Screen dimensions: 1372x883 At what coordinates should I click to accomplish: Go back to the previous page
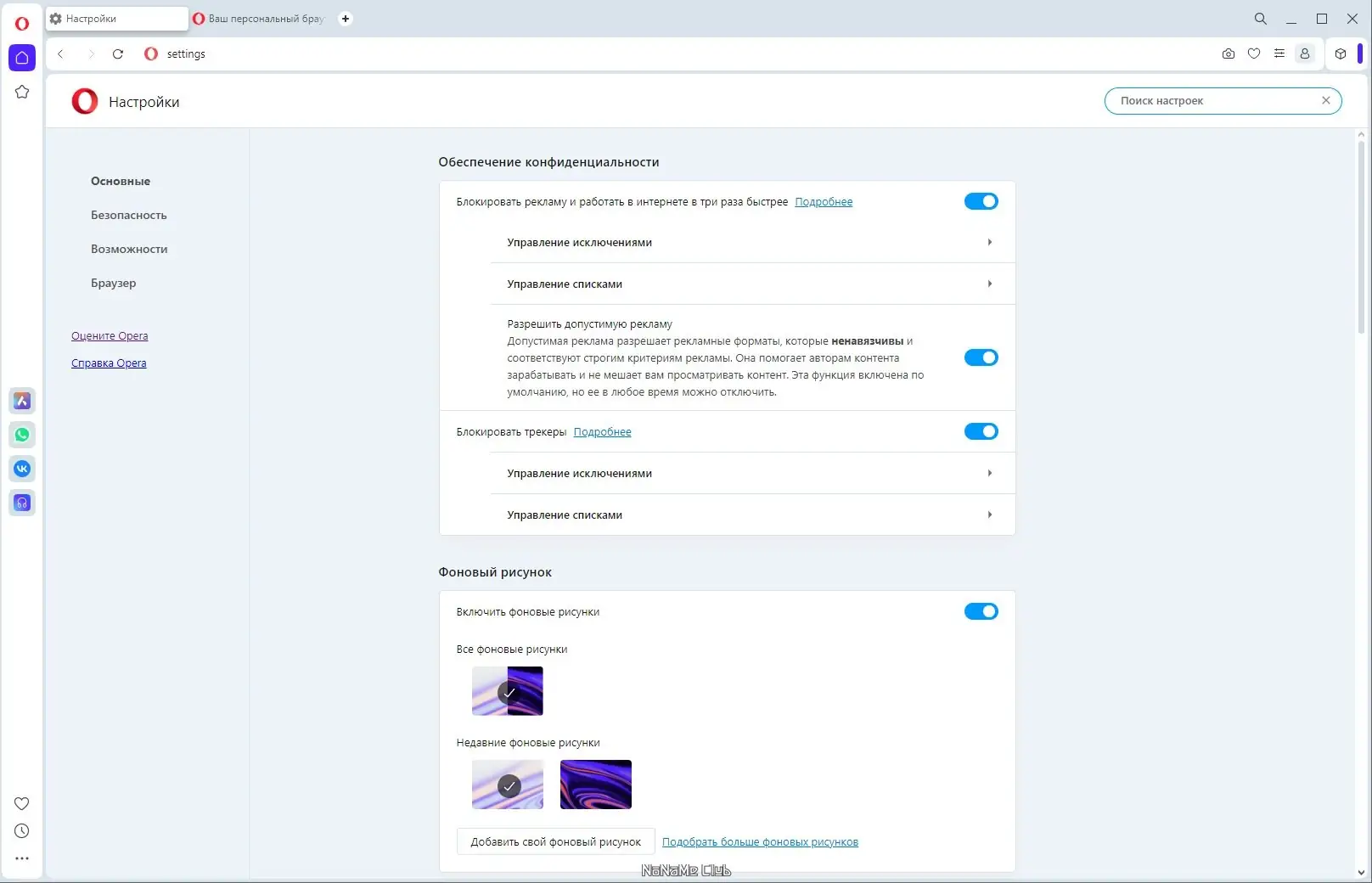[60, 53]
